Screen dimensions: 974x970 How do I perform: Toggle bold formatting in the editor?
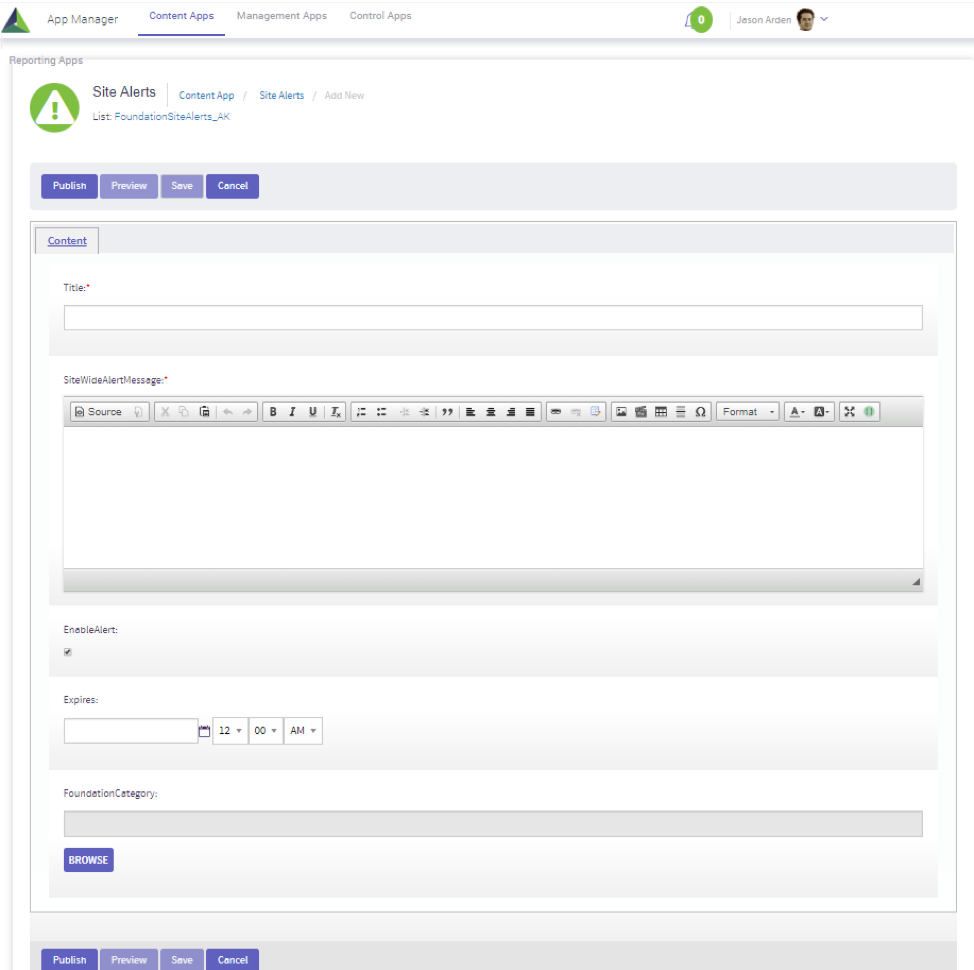click(273, 412)
